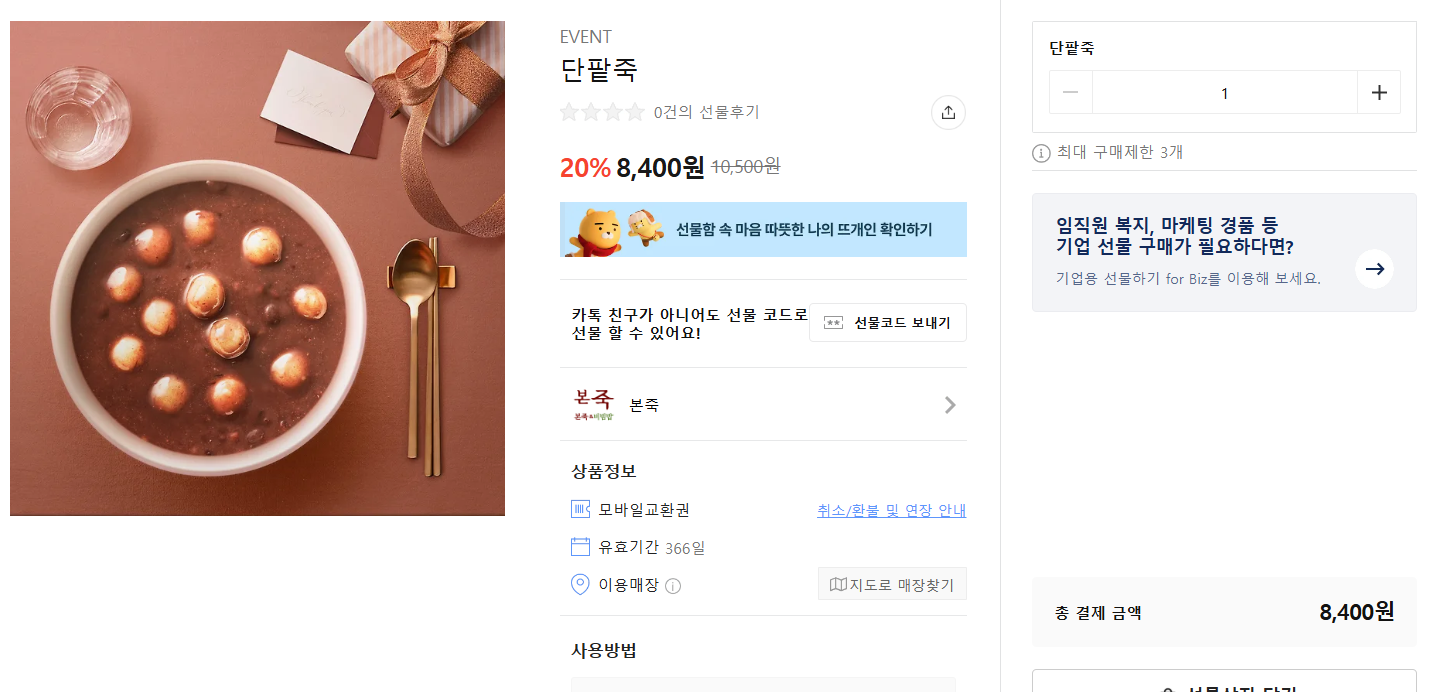
Task: Click the 본죽 brand logo
Action: (593, 404)
